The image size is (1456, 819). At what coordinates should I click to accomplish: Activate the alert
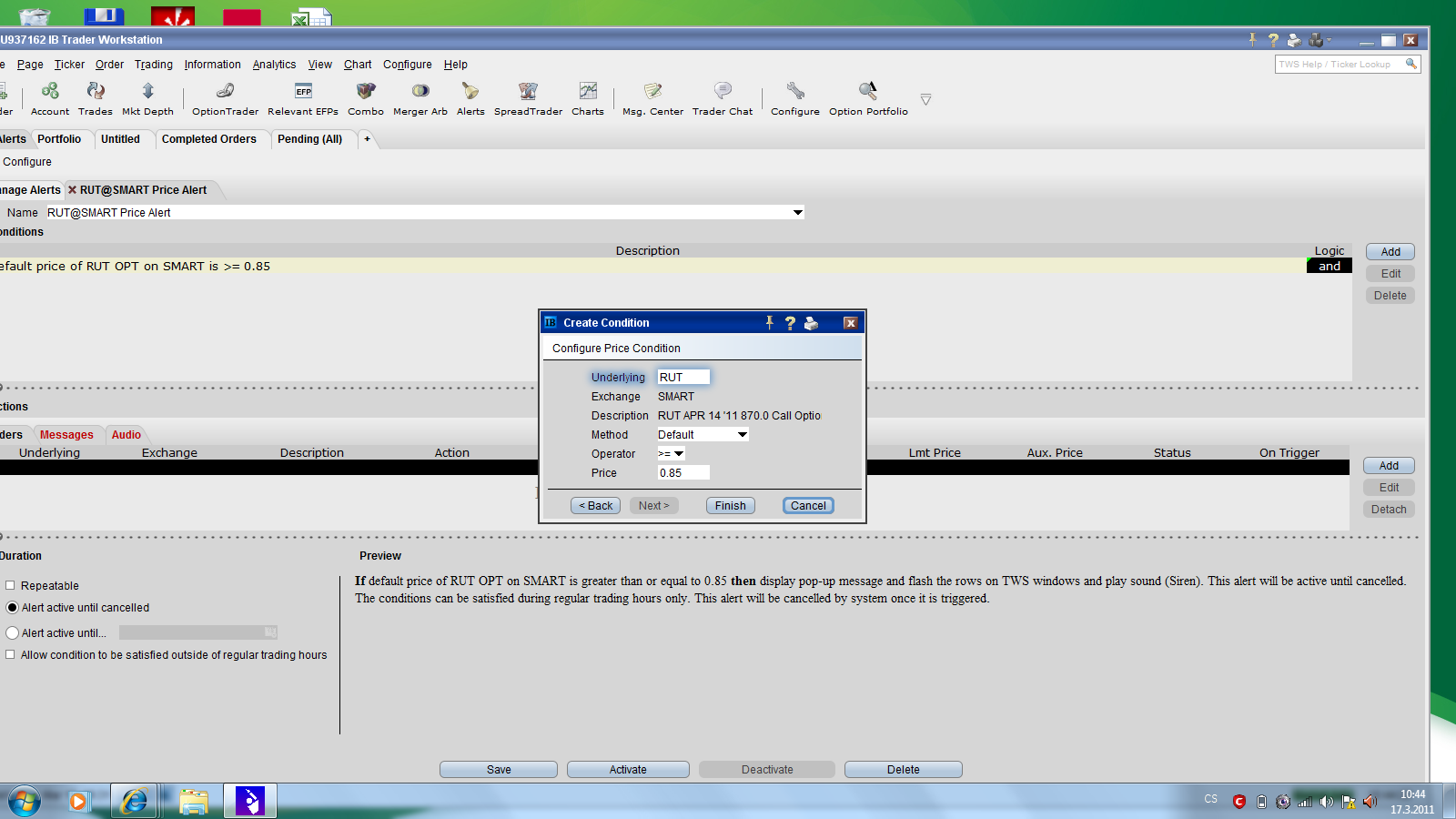[628, 770]
